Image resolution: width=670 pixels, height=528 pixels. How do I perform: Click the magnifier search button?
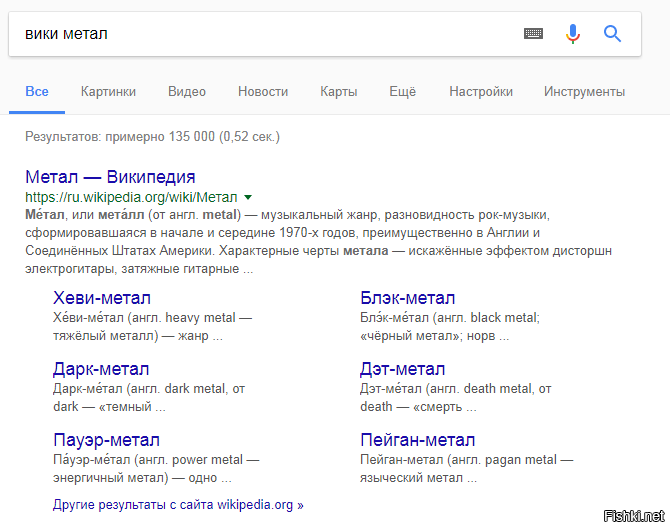(613, 34)
